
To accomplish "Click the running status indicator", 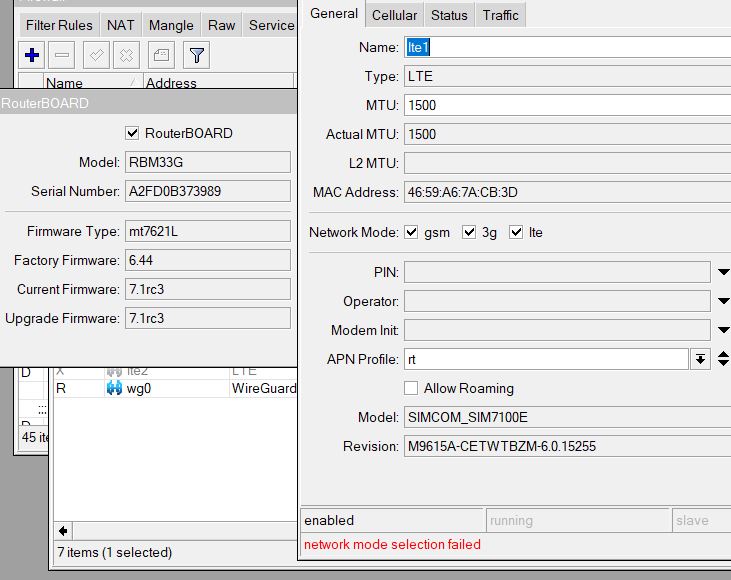I will pos(578,520).
